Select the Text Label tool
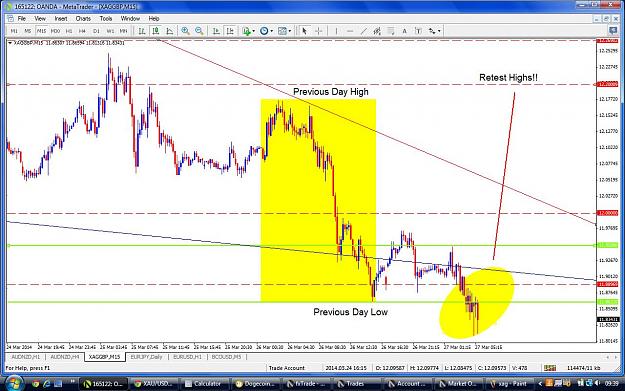 (x=418, y=31)
